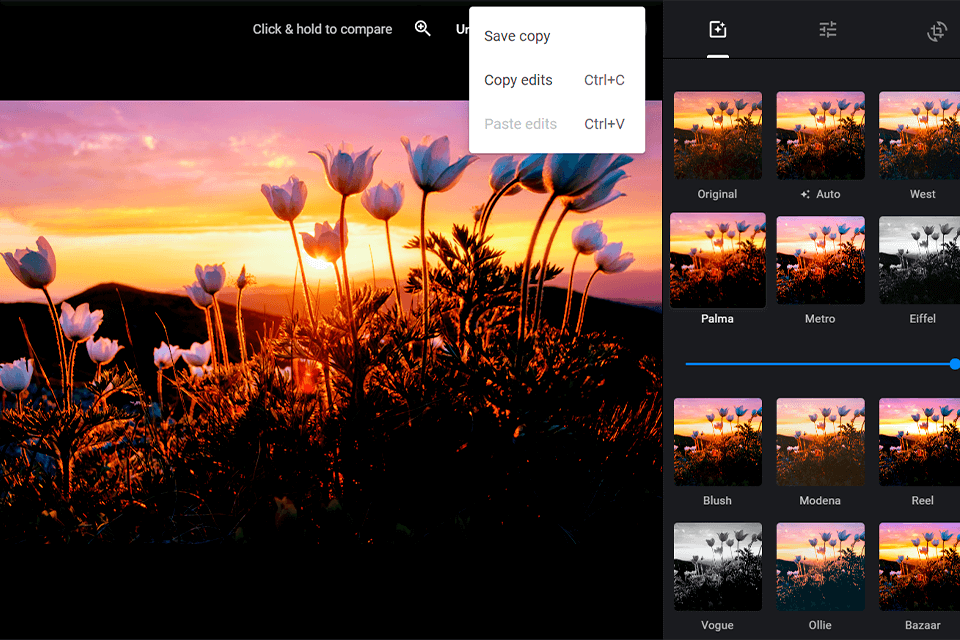Image resolution: width=960 pixels, height=640 pixels.
Task: Apply the Eiffel black-and-white filter
Action: pyautogui.click(x=920, y=260)
